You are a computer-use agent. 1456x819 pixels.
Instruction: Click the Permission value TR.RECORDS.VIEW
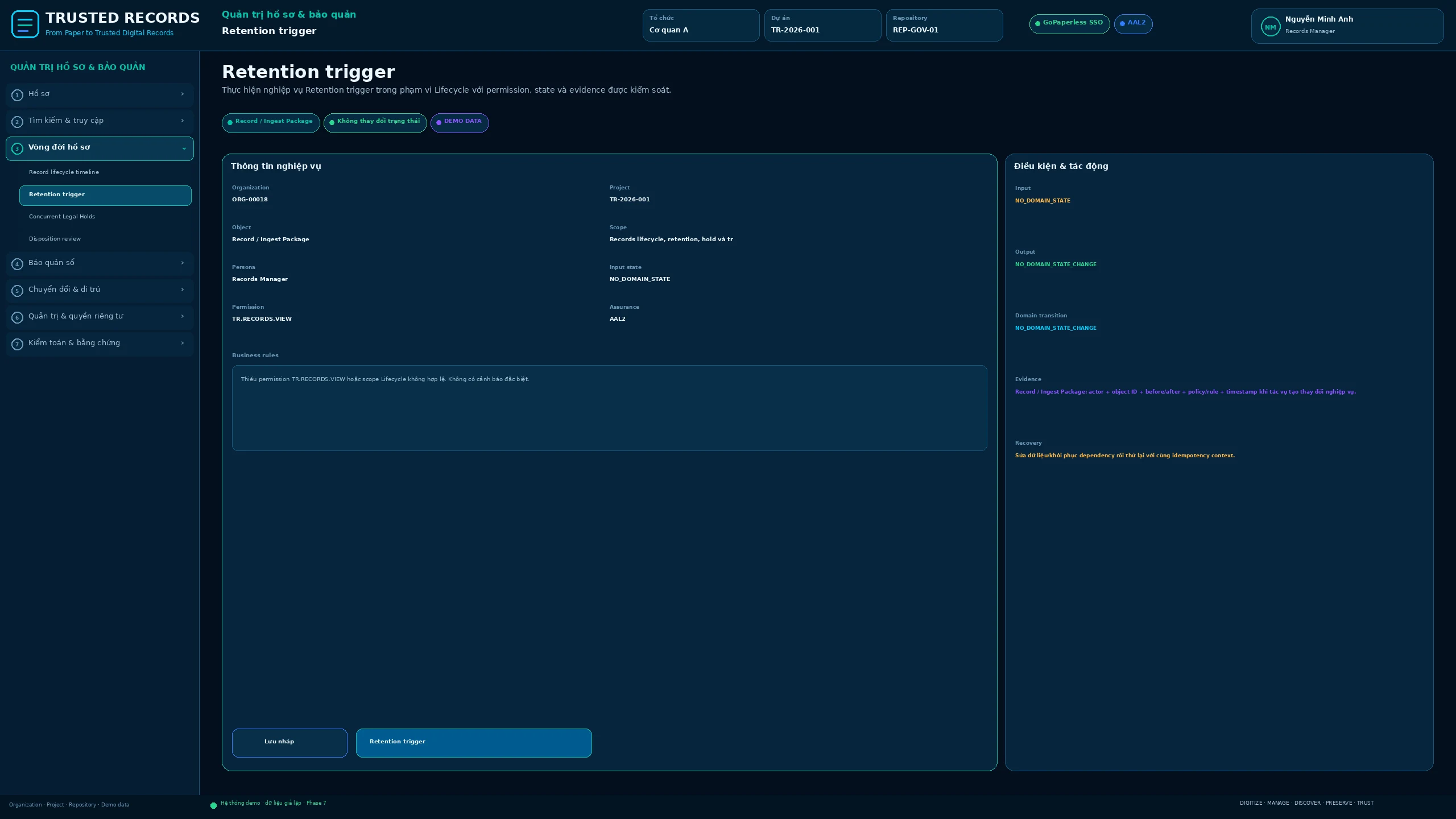(x=262, y=319)
